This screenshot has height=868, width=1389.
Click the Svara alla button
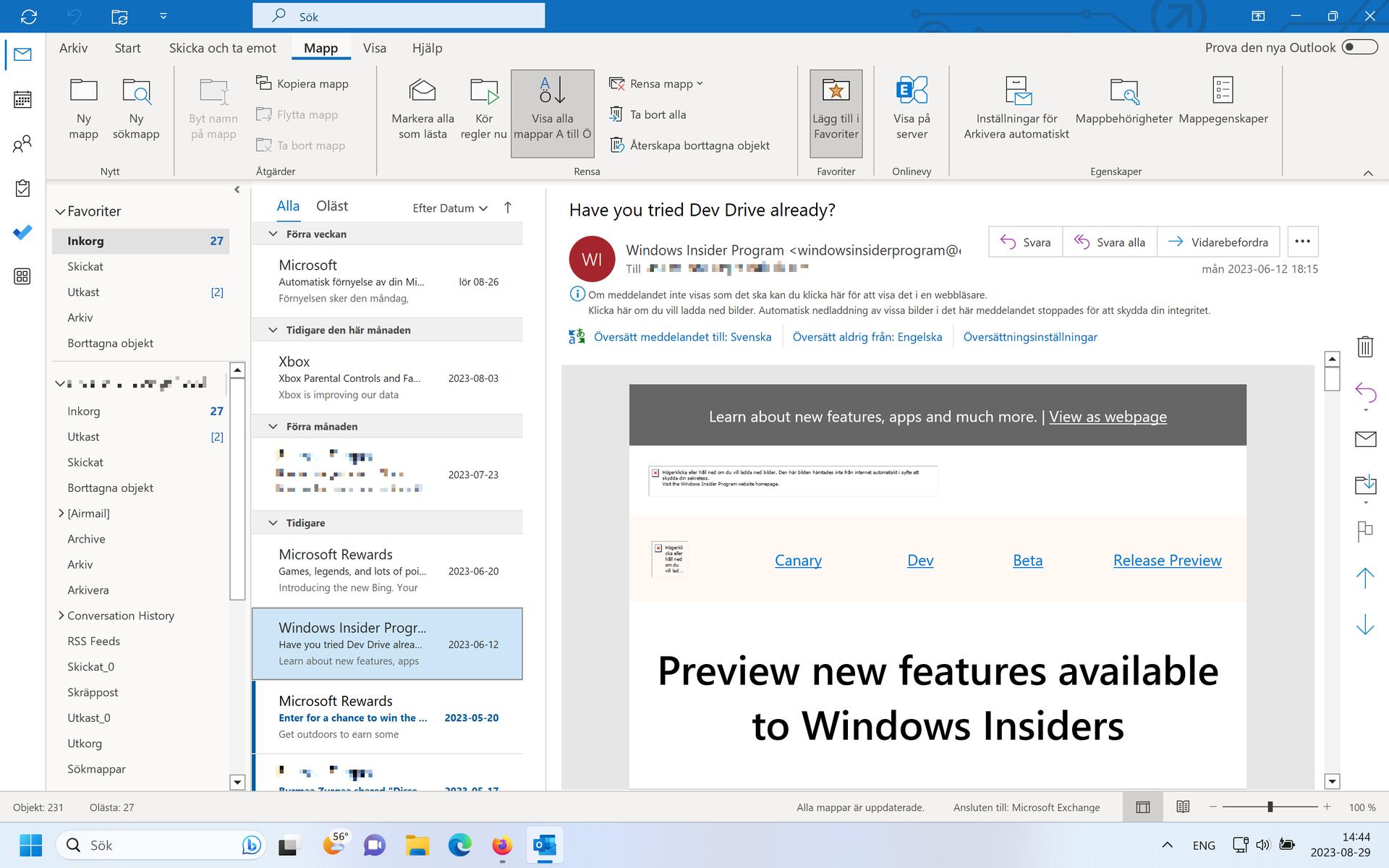click(x=1110, y=242)
